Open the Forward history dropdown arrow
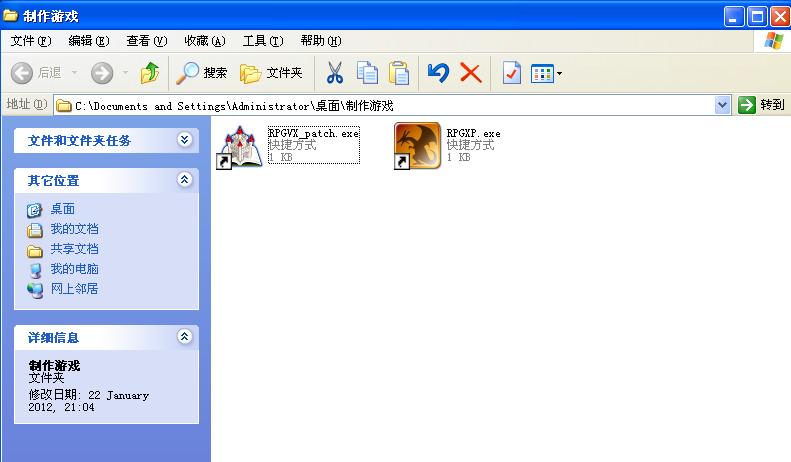The width and height of the screenshot is (791, 462). tap(126, 73)
